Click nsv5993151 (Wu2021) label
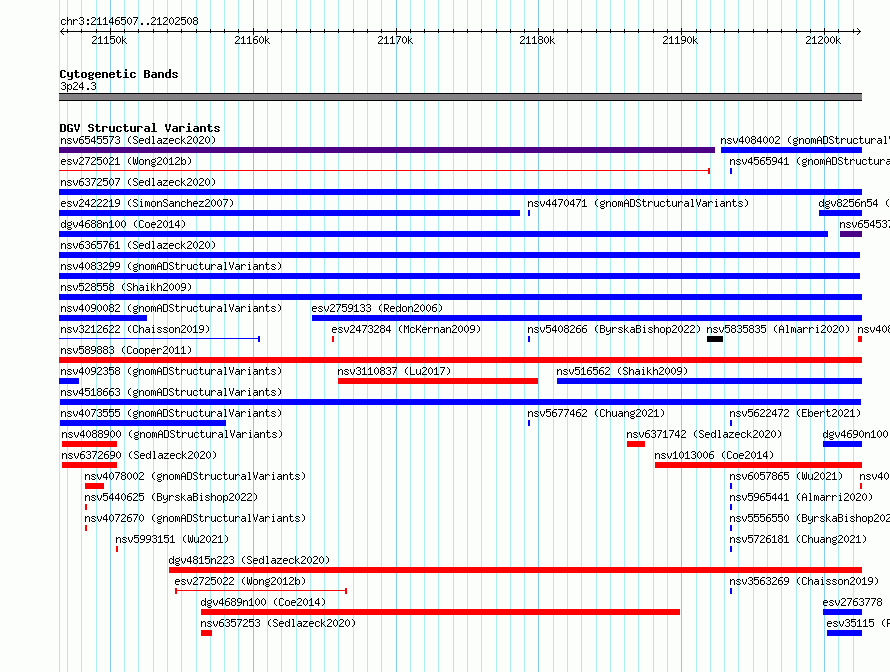 [x=172, y=539]
